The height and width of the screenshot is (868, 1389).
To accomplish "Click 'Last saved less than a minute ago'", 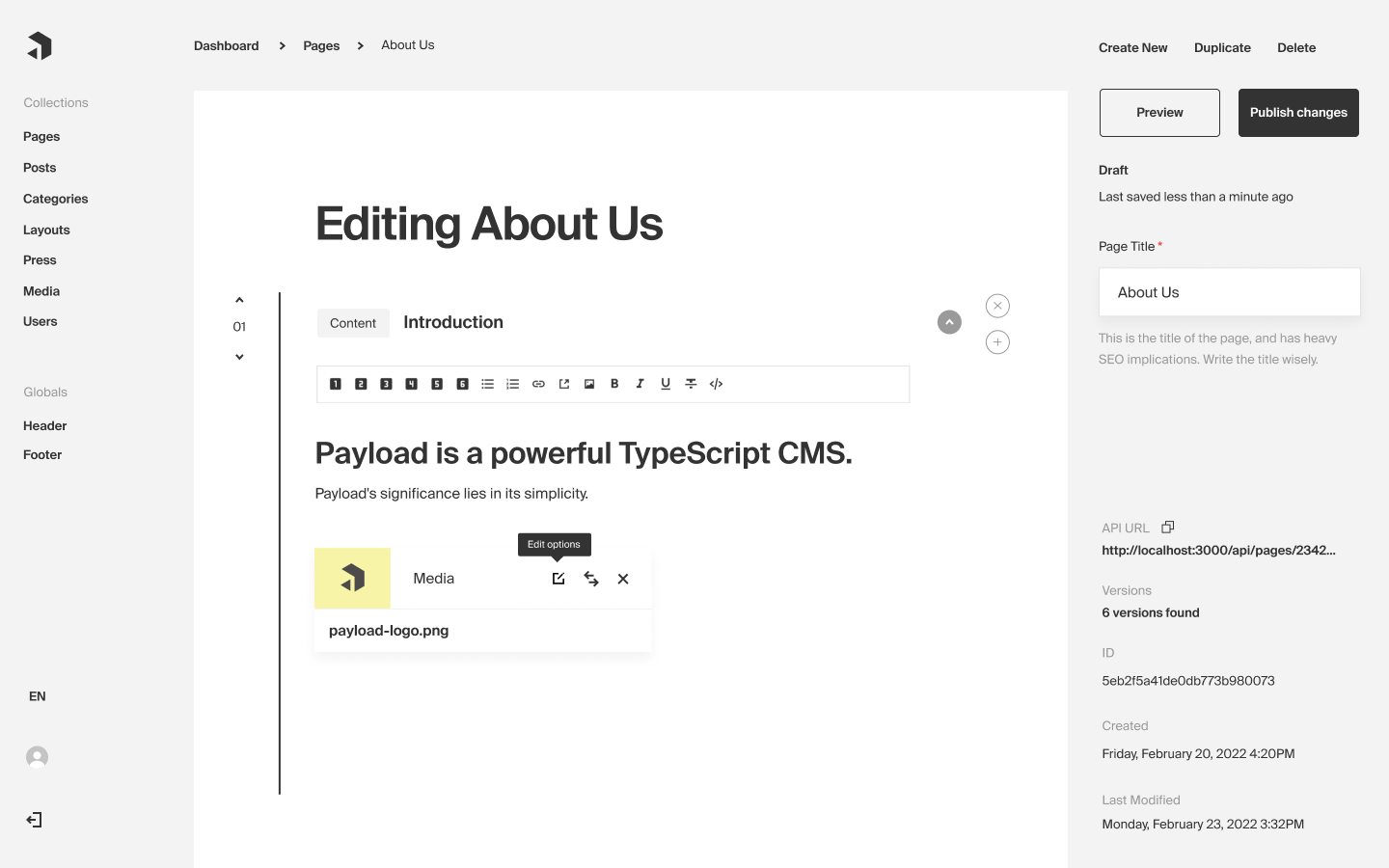I will 1196,197.
